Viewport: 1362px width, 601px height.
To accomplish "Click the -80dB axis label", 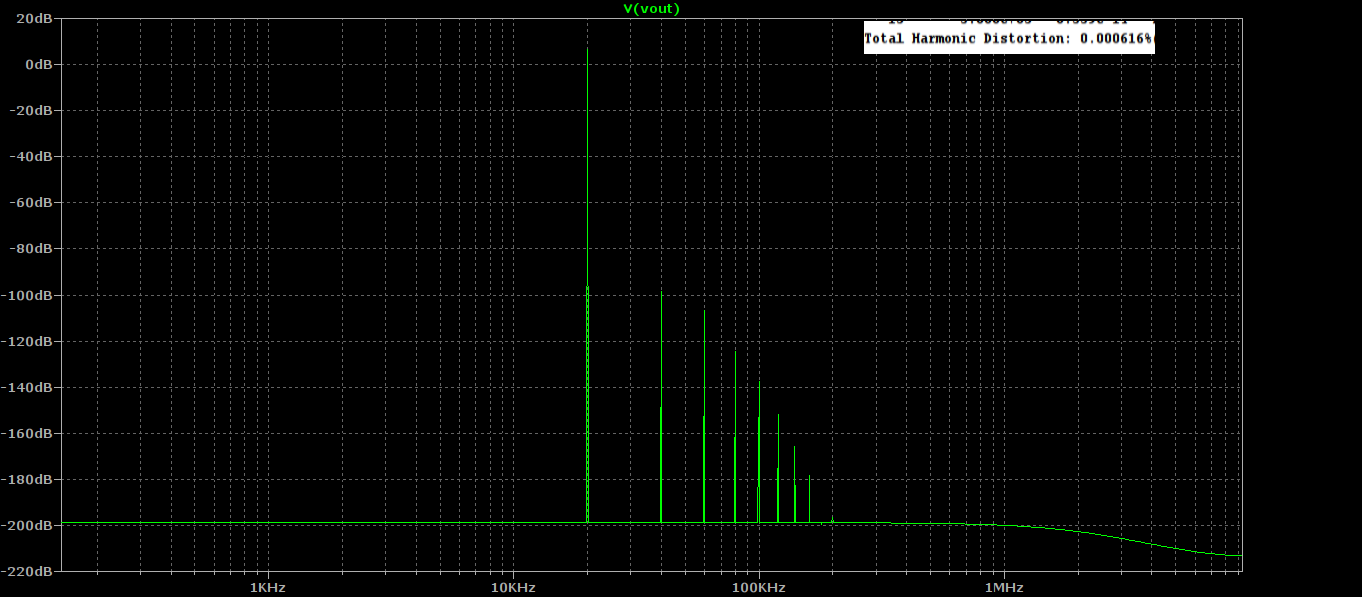I will (33, 248).
